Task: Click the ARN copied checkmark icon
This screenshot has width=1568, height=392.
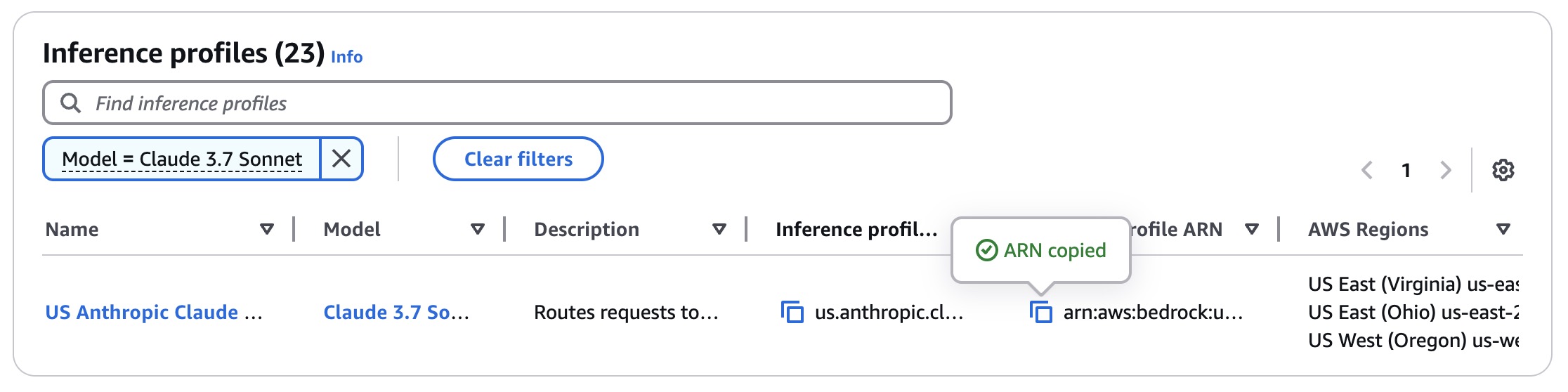Action: click(x=986, y=250)
